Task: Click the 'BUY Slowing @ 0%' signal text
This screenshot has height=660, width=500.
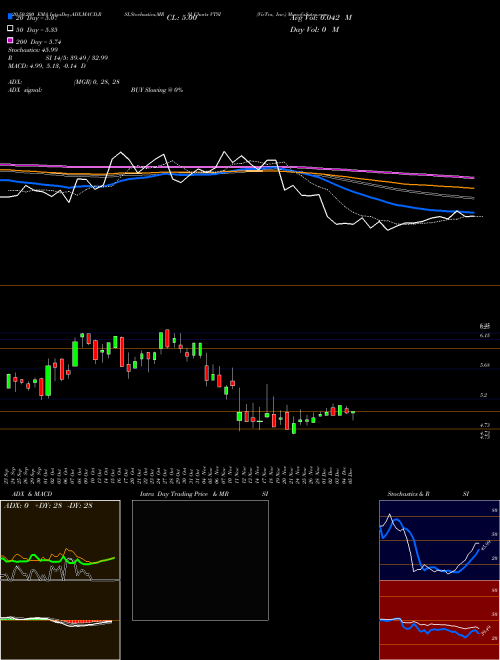Action: [157, 90]
